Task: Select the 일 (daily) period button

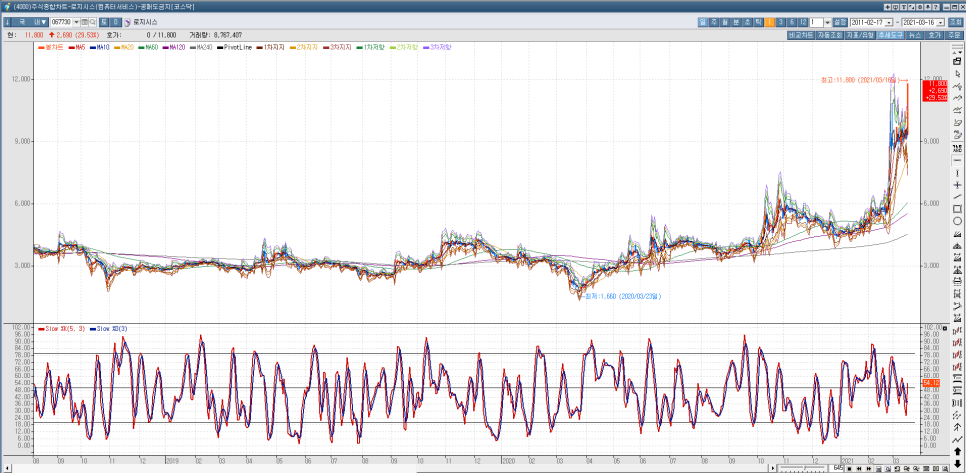Action: (703, 22)
